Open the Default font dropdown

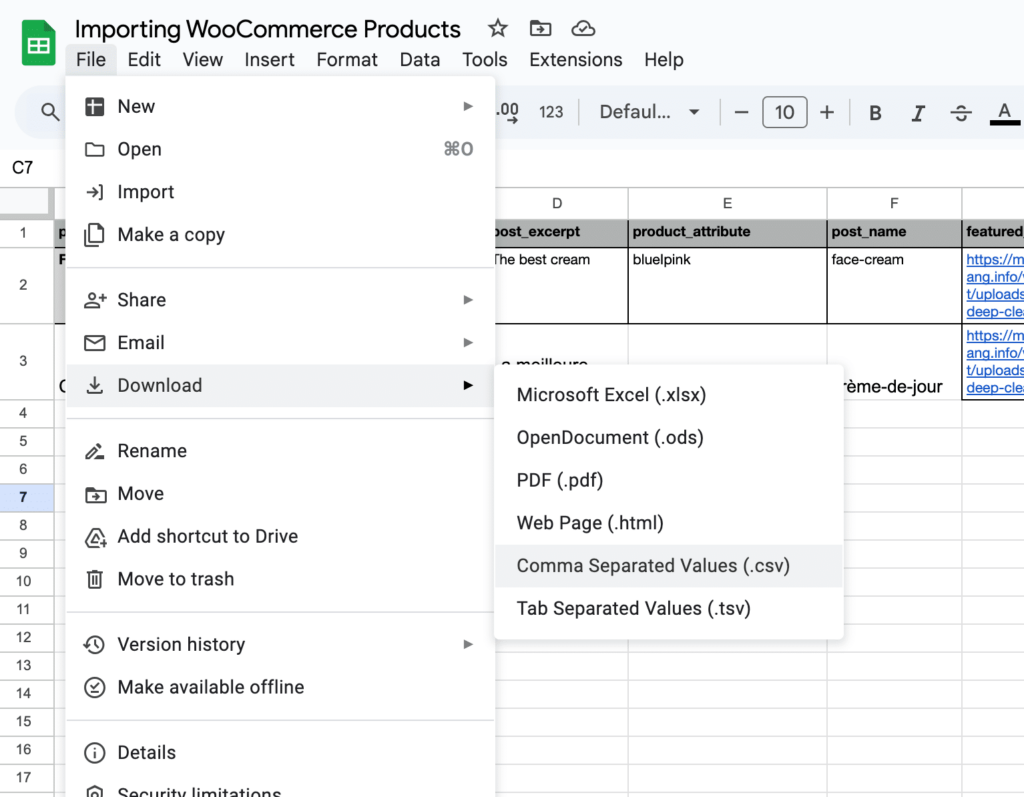point(649,112)
